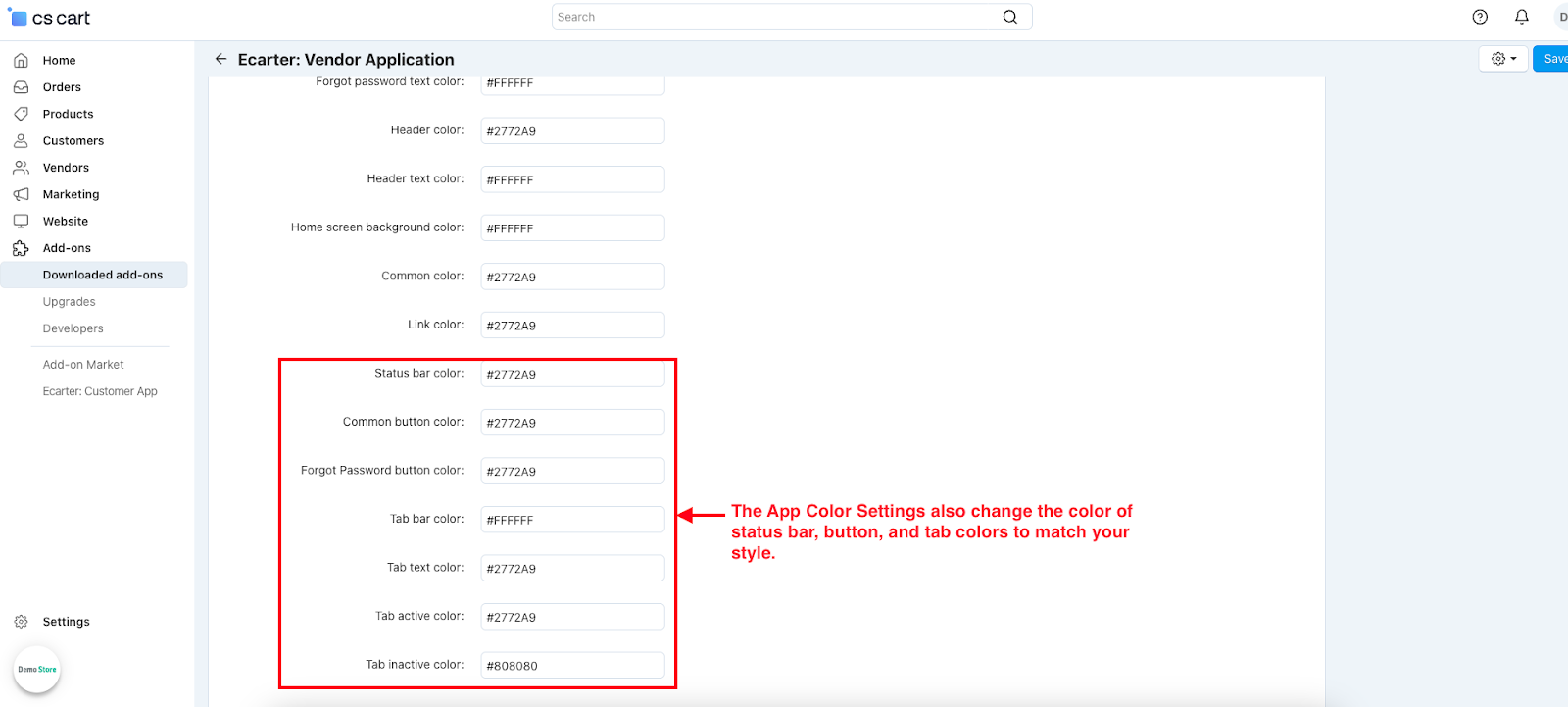The height and width of the screenshot is (707, 1568).
Task: Open Downloaded add-ons menu item
Action: coord(103,275)
